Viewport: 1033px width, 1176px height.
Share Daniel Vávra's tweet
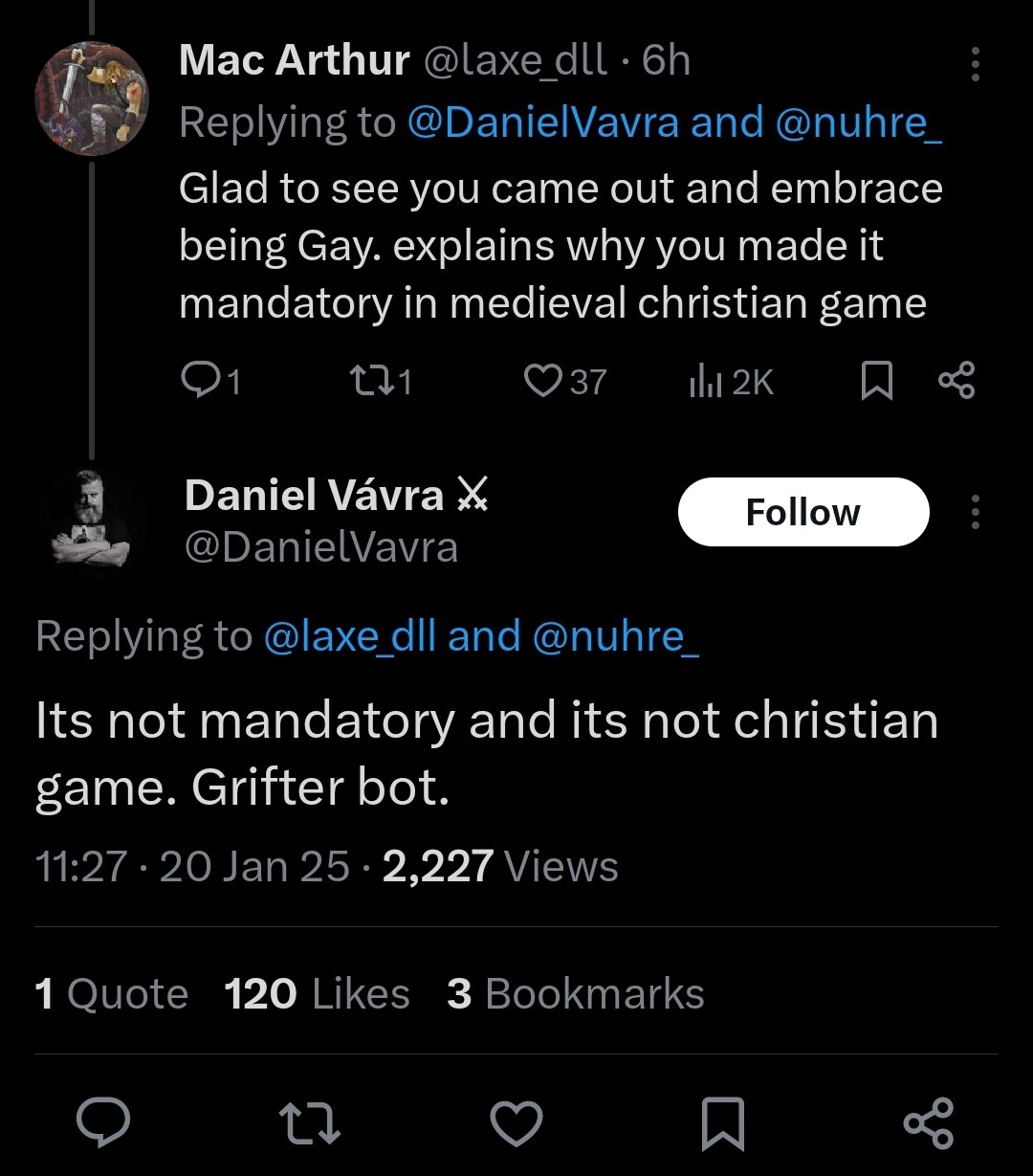929,1122
